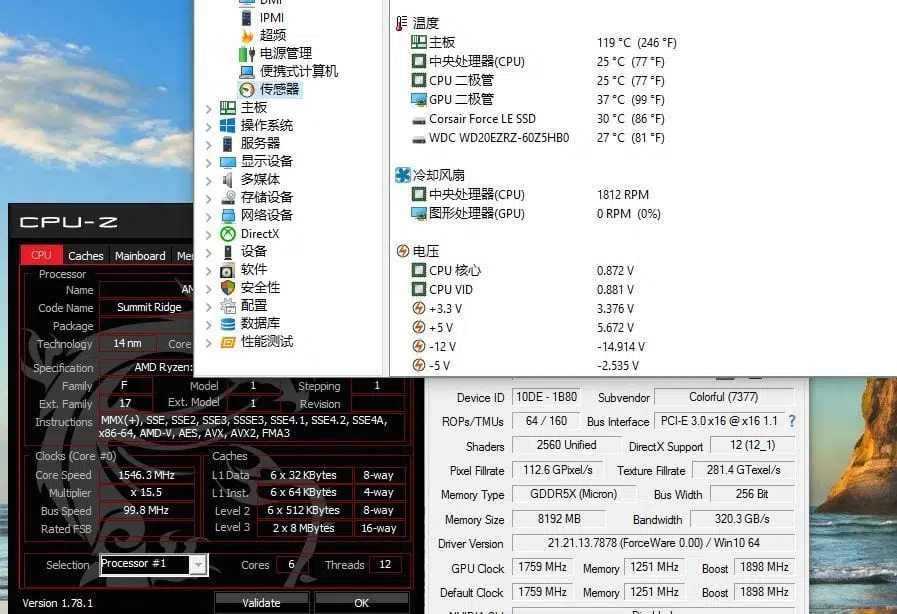Expand the 多媒体 tree node
Image resolution: width=897 pixels, height=614 pixels.
tap(209, 180)
